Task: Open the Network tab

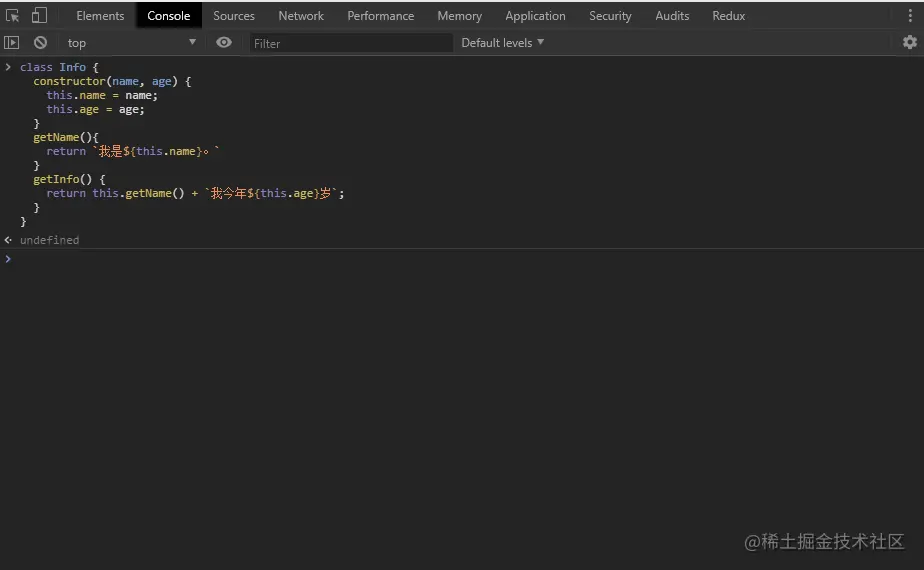Action: pyautogui.click(x=301, y=16)
